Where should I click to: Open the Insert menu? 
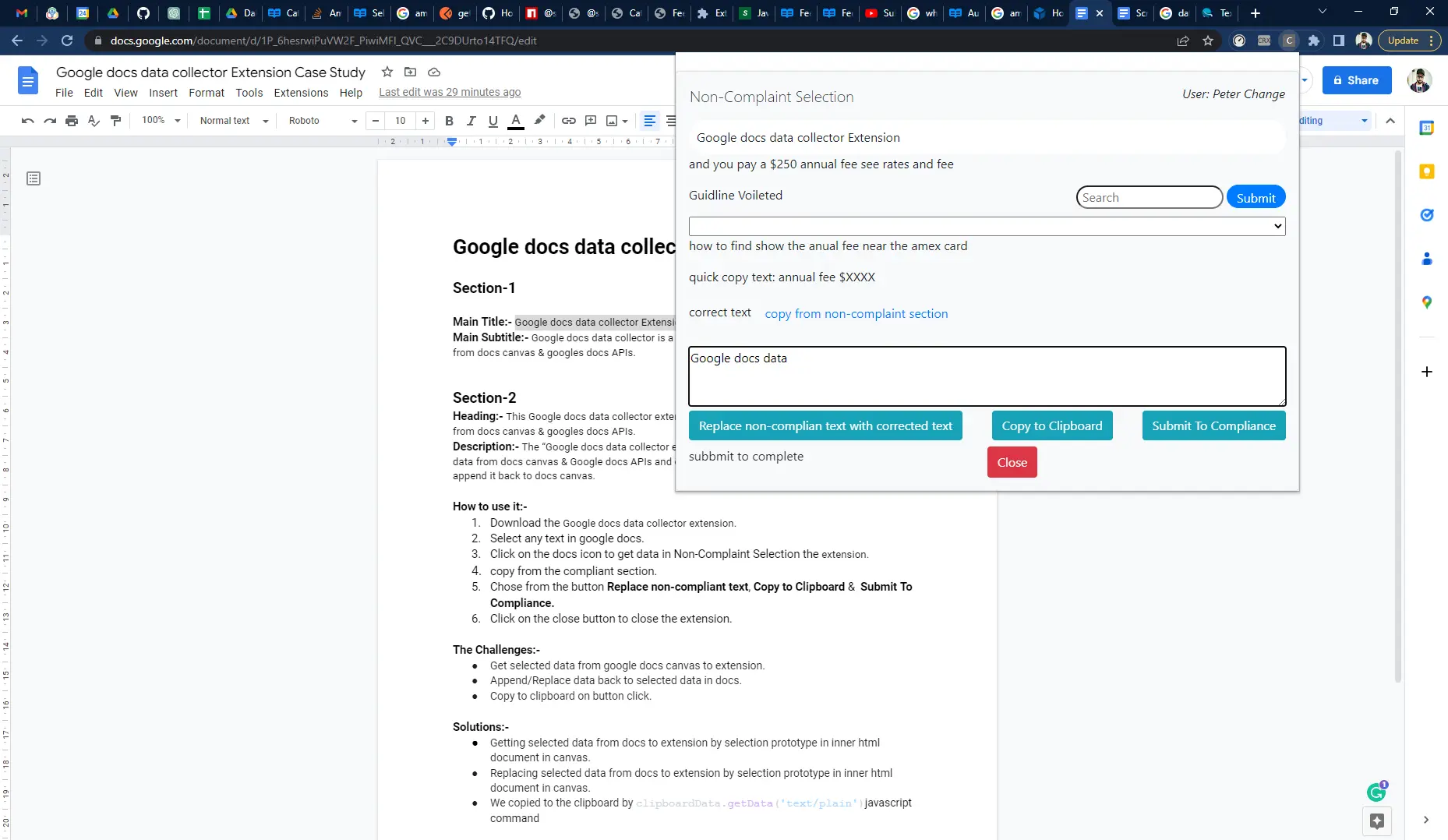click(x=164, y=93)
